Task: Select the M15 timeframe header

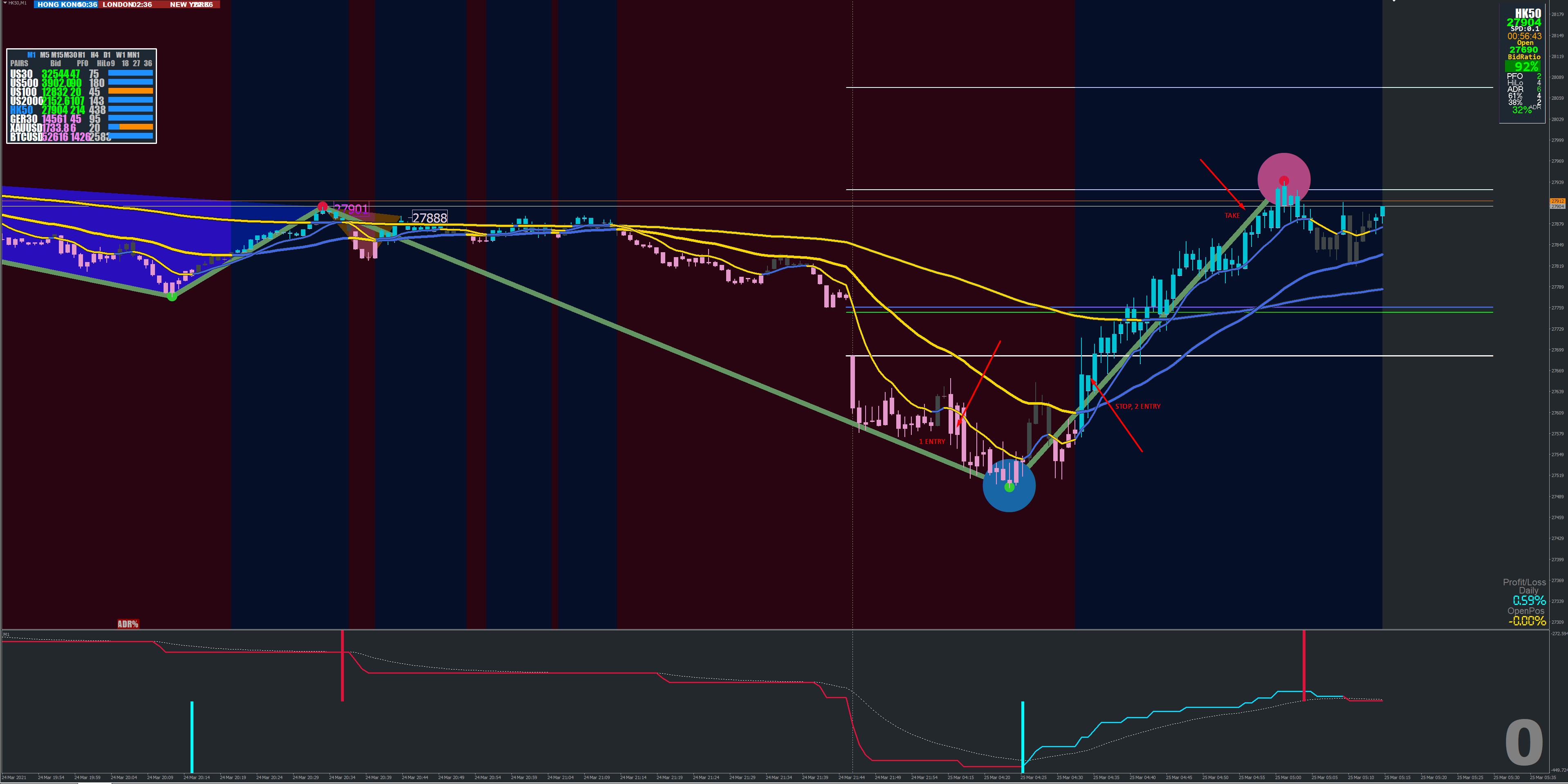Action: tap(57, 56)
